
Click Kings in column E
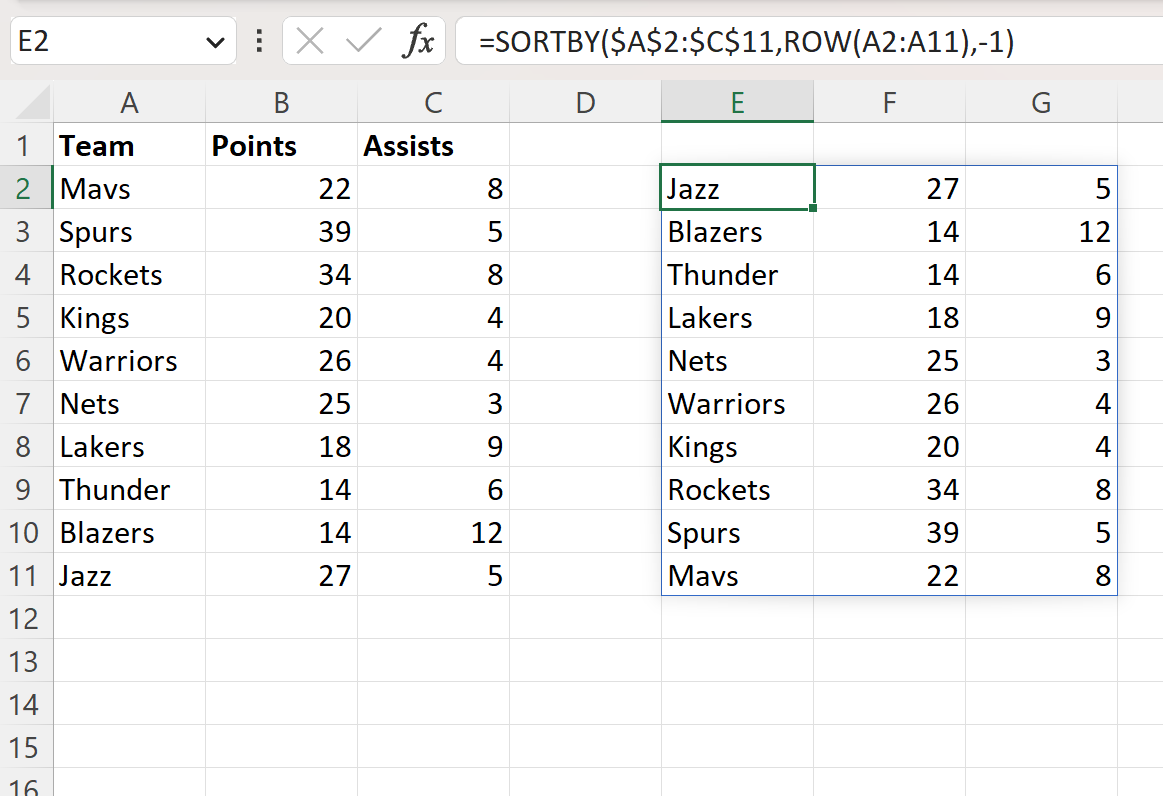[x=737, y=447]
